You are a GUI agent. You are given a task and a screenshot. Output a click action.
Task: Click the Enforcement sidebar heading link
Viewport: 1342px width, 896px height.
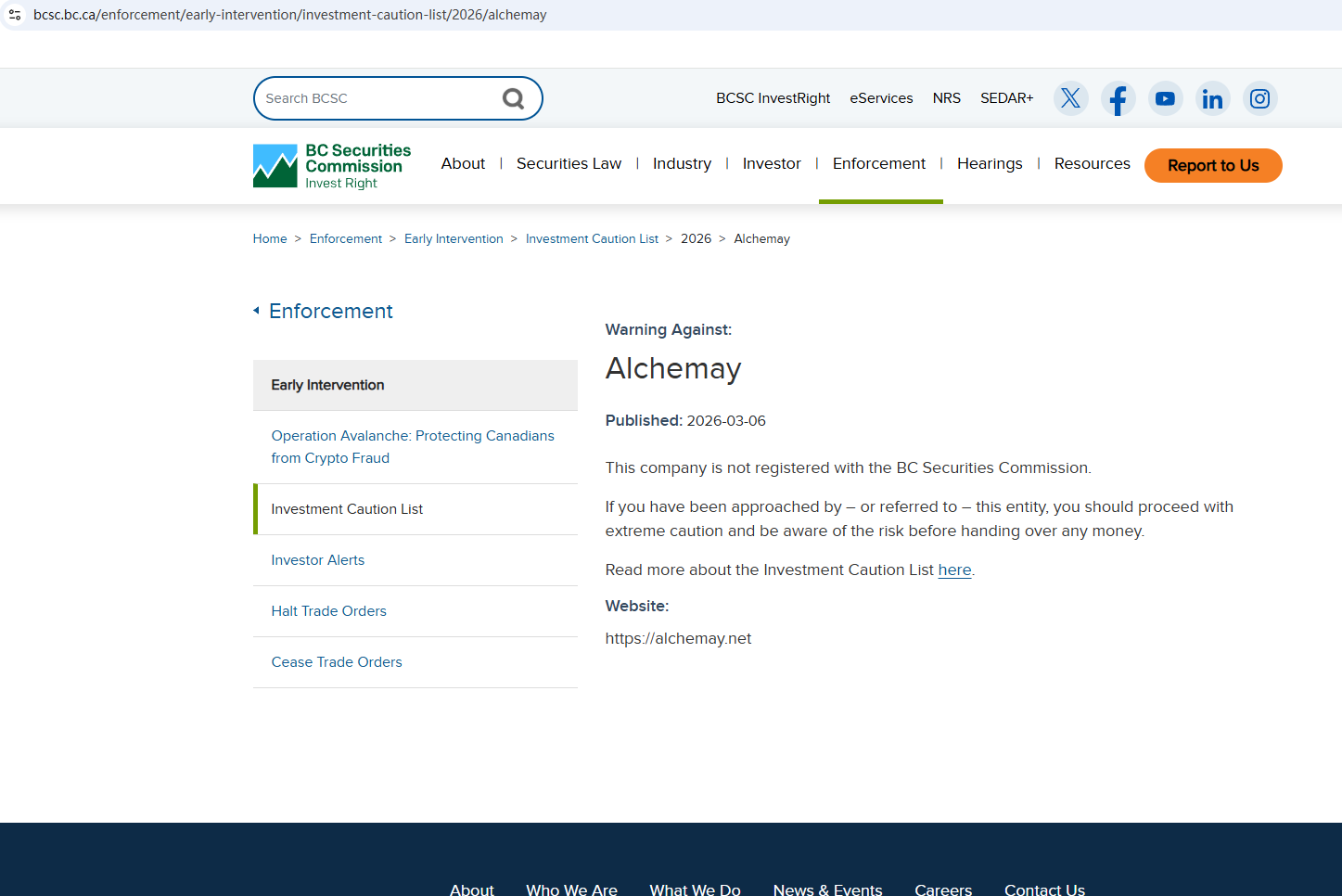(x=331, y=311)
